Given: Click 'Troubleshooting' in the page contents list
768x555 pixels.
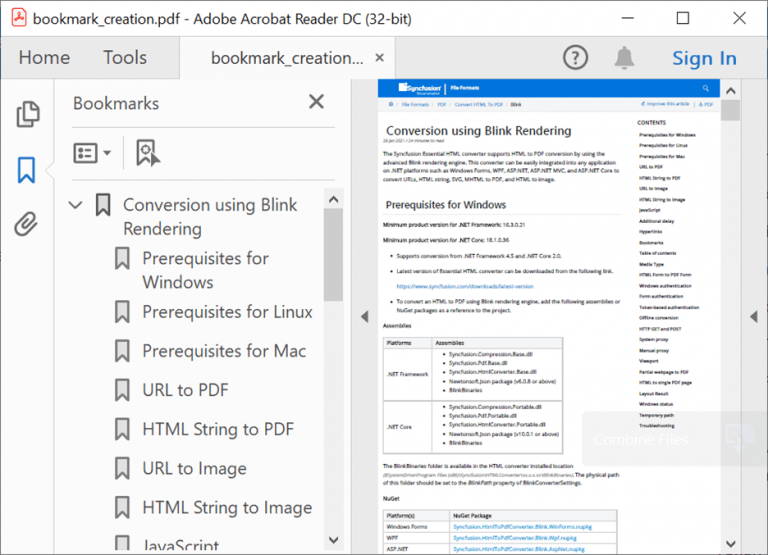Looking at the screenshot, I should 657,426.
